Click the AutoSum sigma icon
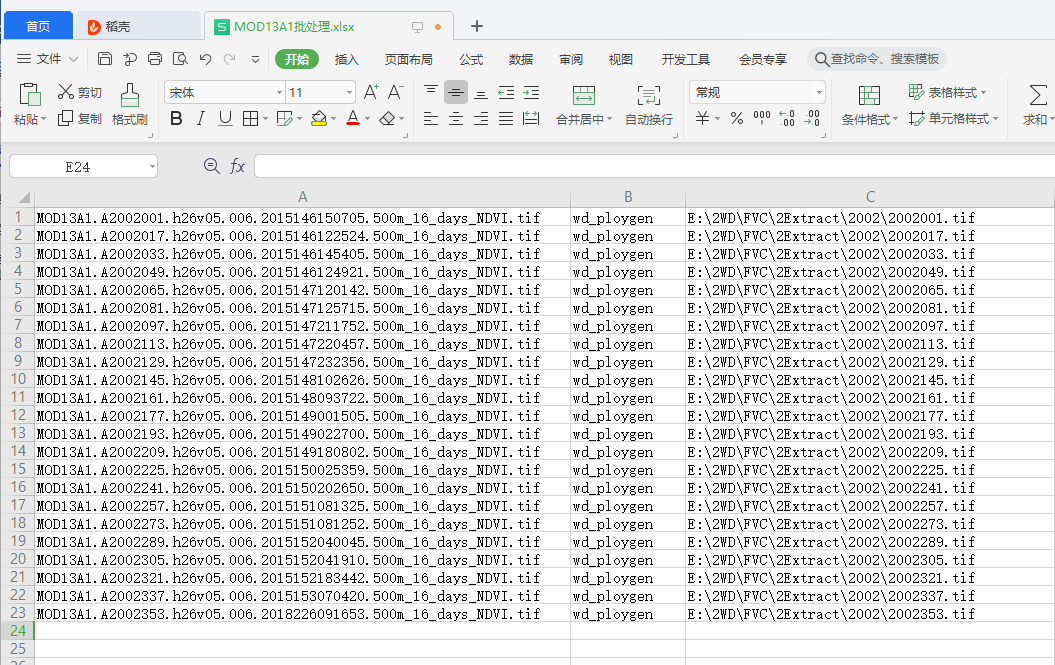The height and width of the screenshot is (665, 1055). pos(1038,95)
